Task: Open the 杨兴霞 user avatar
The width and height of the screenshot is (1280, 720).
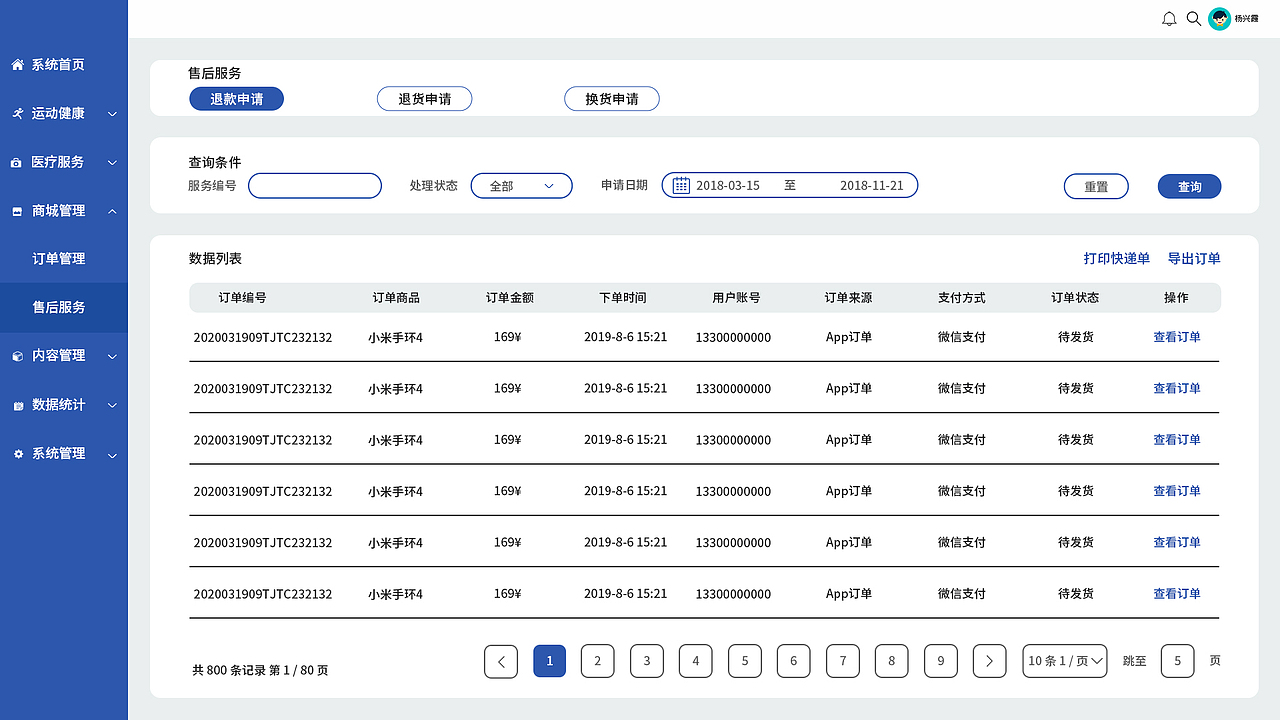Action: pyautogui.click(x=1219, y=18)
